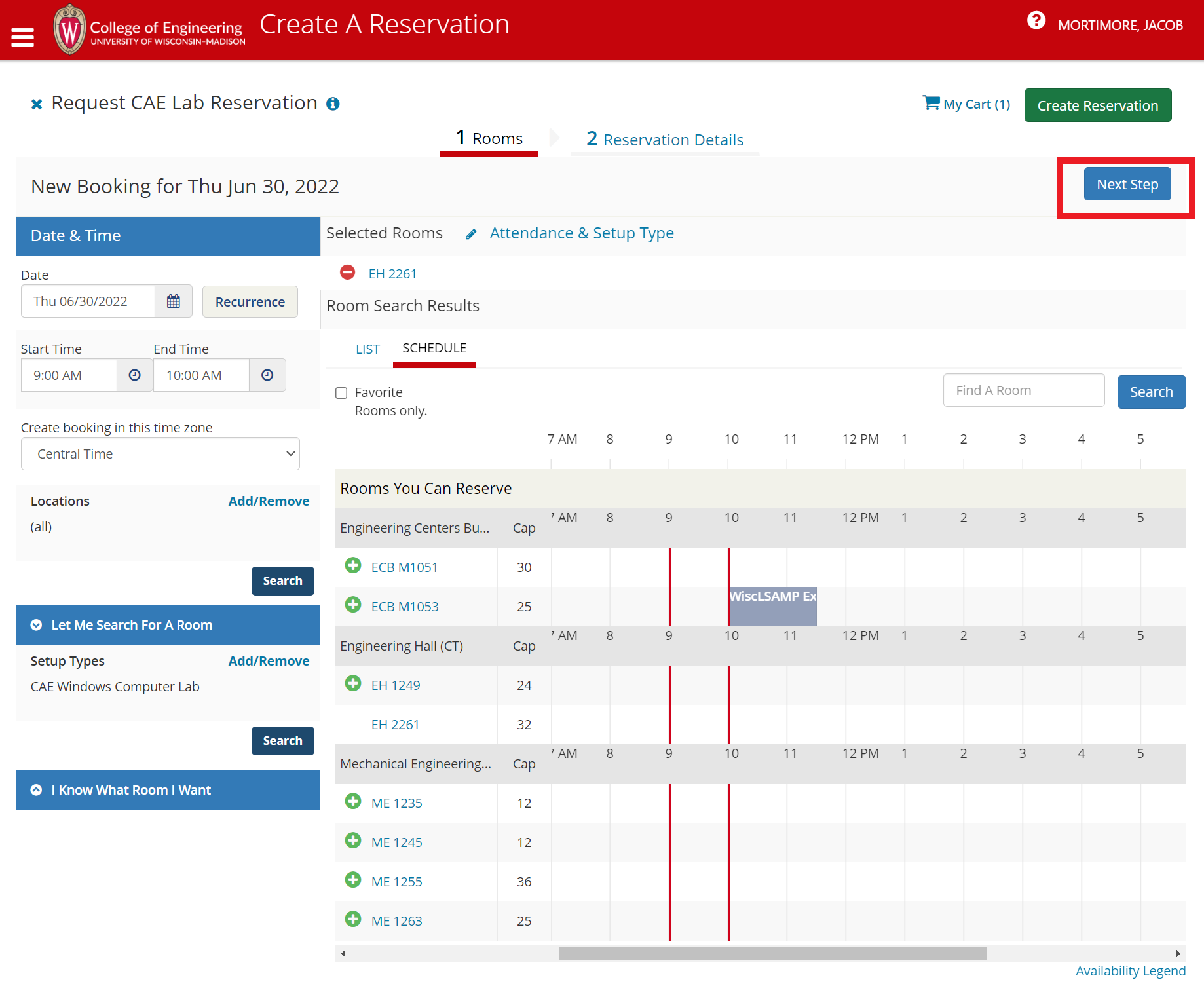Open ECB M1051 room details

(x=404, y=567)
